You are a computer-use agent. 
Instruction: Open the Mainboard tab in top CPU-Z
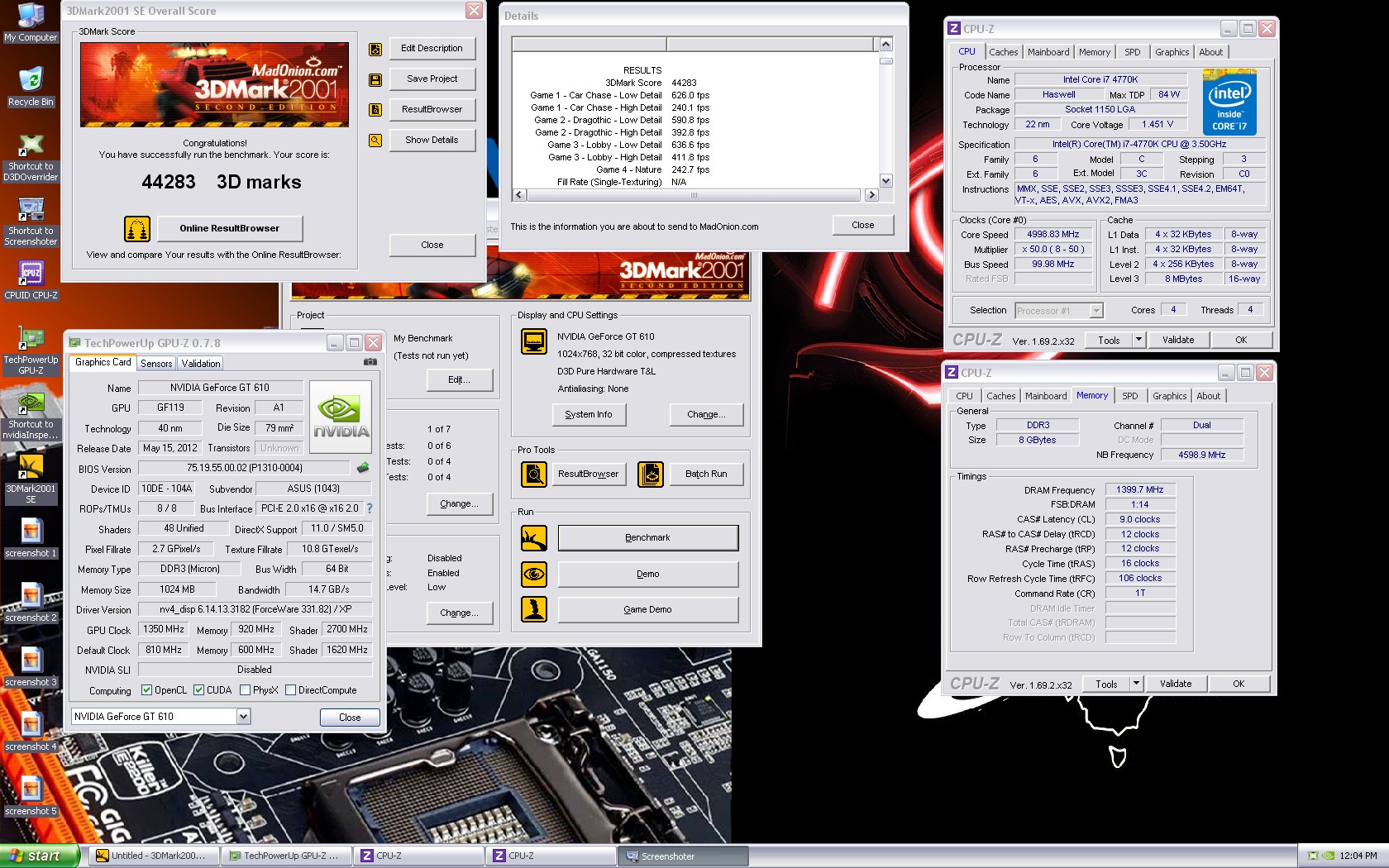pyautogui.click(x=1048, y=52)
